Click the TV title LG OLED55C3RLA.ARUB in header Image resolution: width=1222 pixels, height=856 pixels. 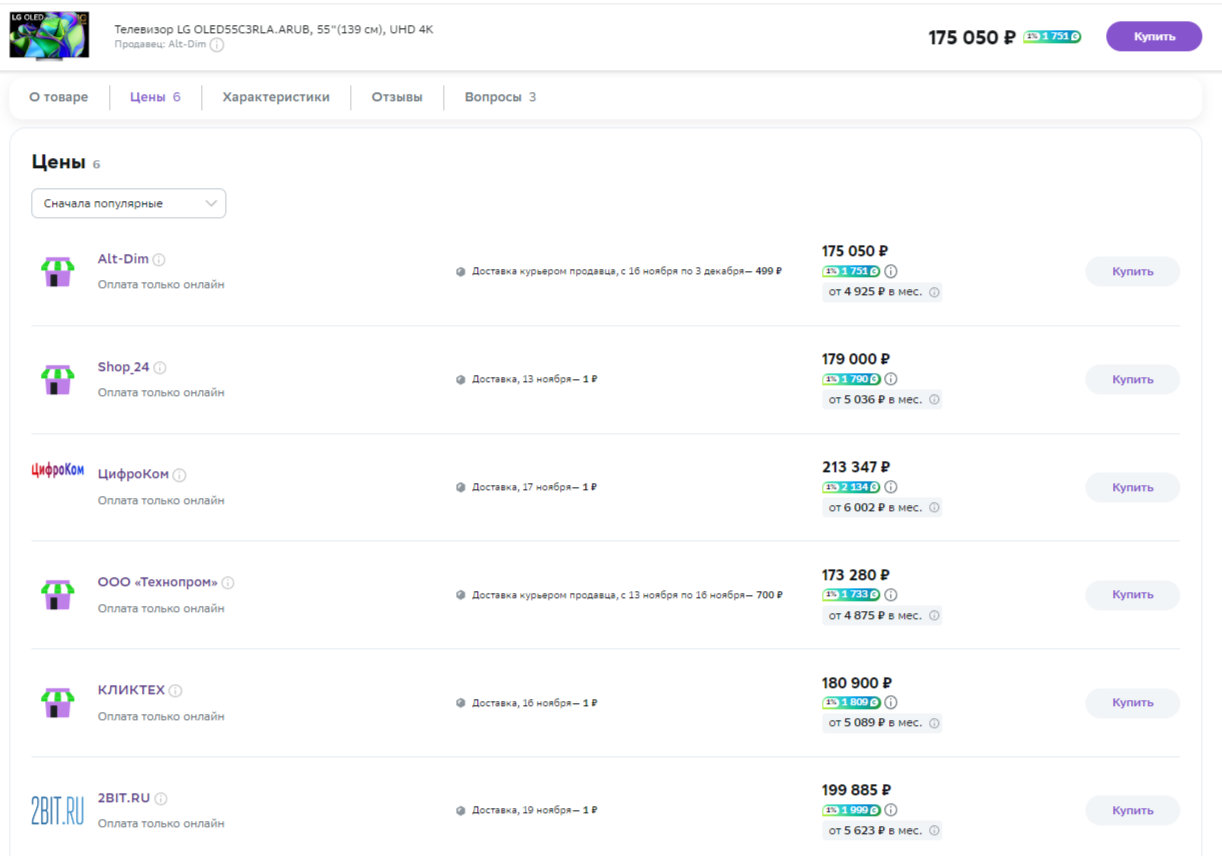coord(274,29)
